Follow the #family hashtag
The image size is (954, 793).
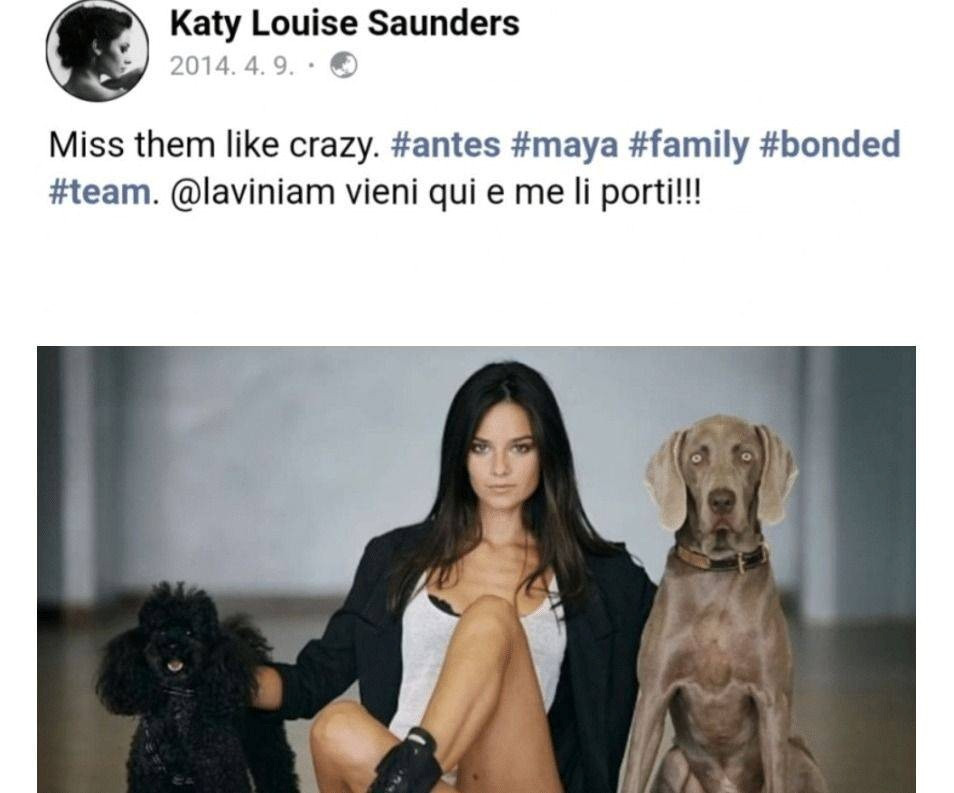click(x=689, y=146)
